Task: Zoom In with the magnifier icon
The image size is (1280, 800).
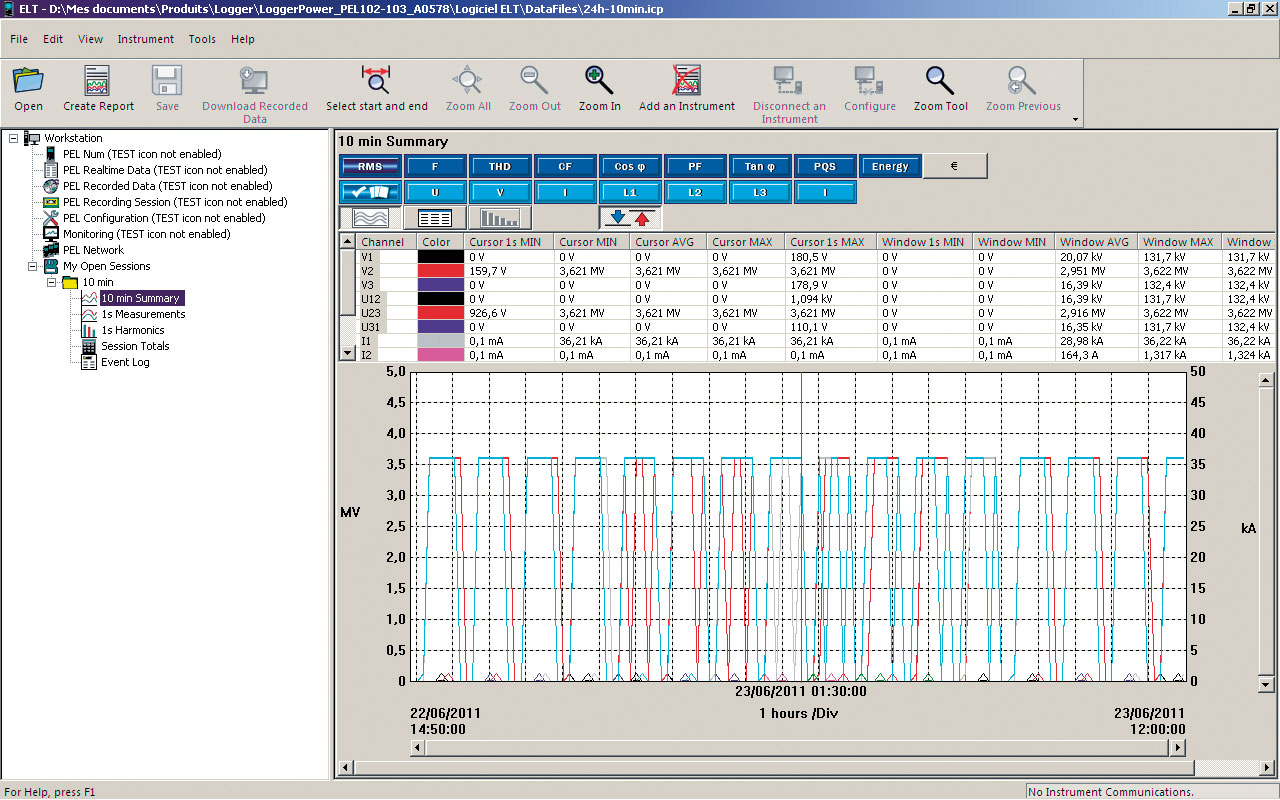Action: coord(599,82)
